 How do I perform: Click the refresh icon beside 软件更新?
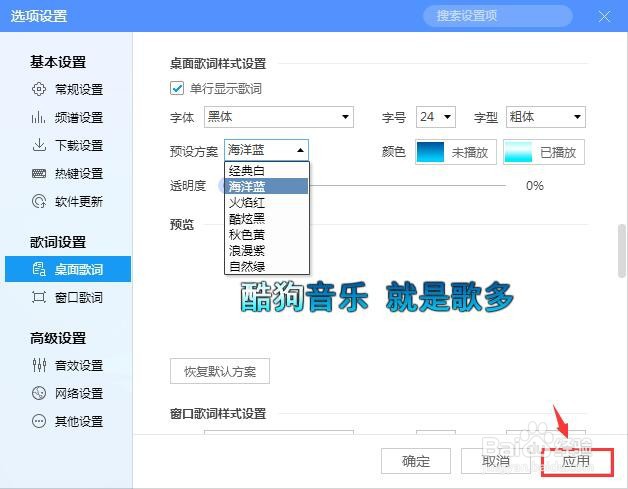click(39, 201)
